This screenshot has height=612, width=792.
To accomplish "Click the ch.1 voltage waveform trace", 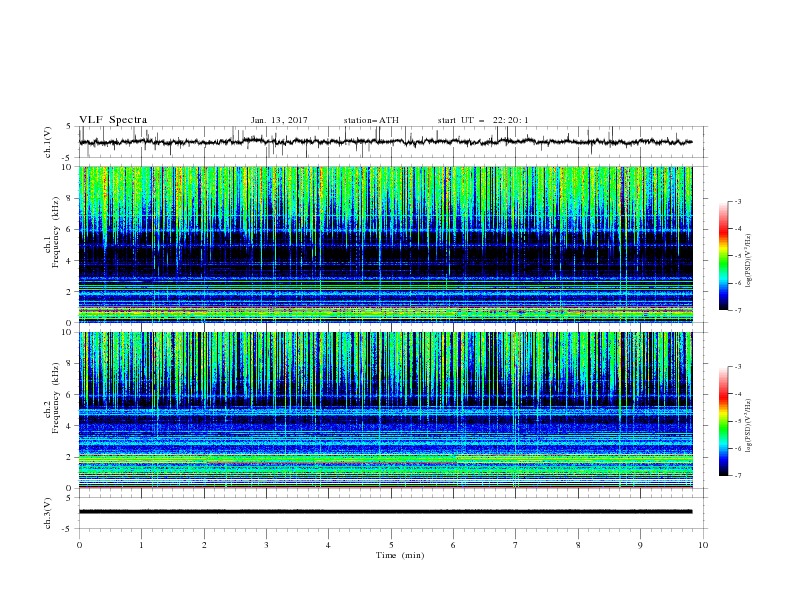I will 385,142.
